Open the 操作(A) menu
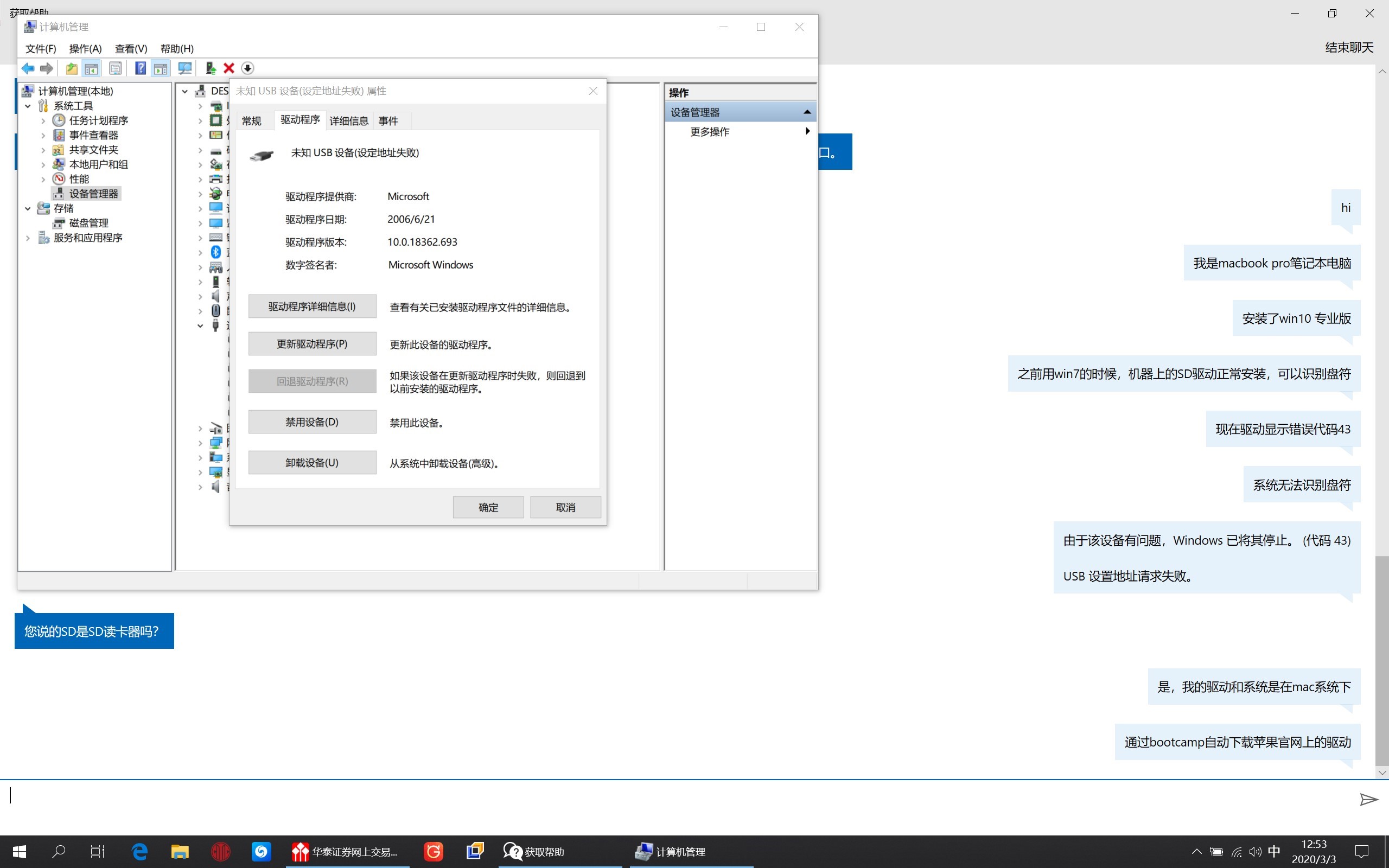 tap(85, 49)
